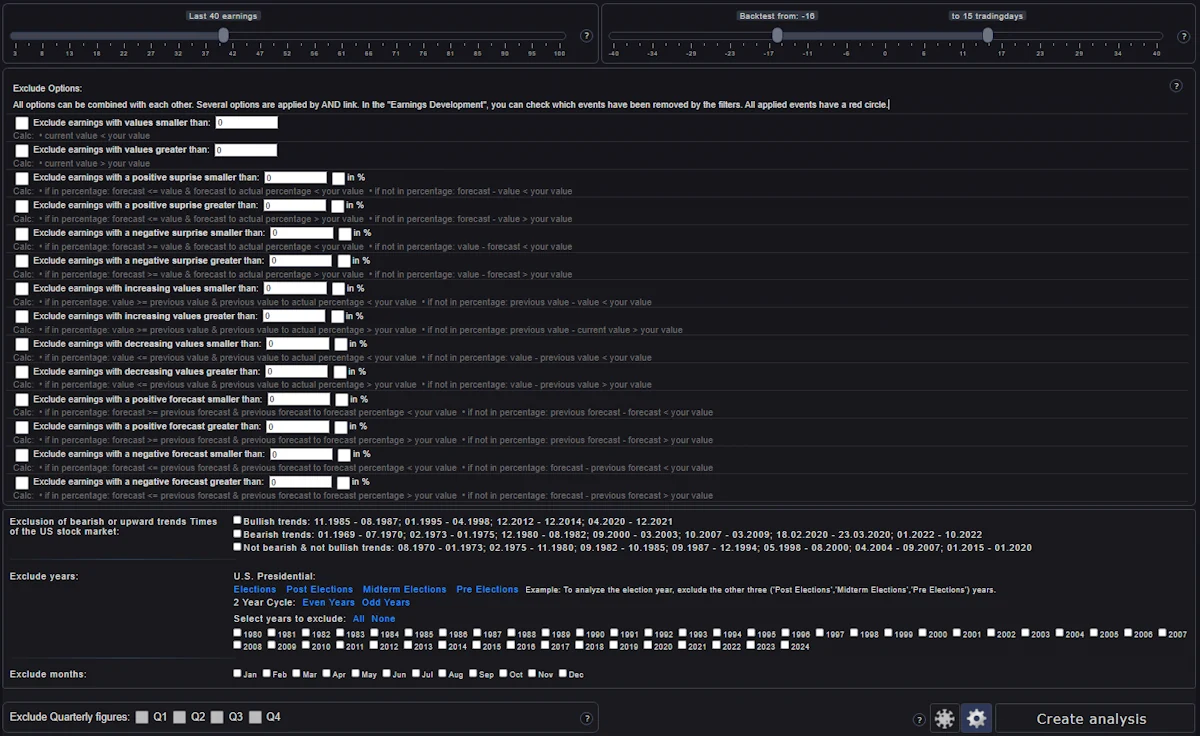
Task: Open the Exclude Options help icon
Action: [x=1176, y=86]
